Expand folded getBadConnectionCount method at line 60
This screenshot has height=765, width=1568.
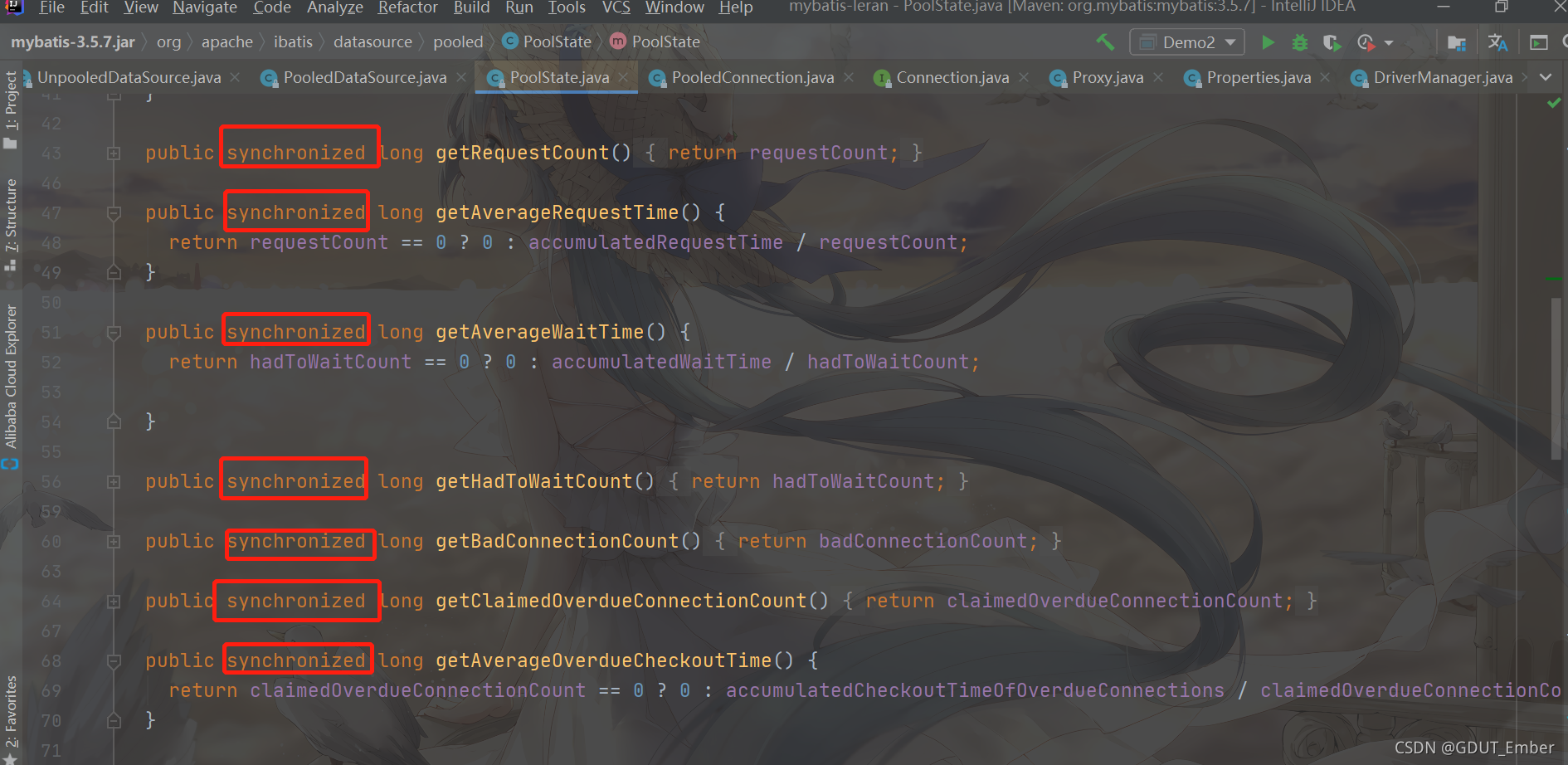coord(114,542)
